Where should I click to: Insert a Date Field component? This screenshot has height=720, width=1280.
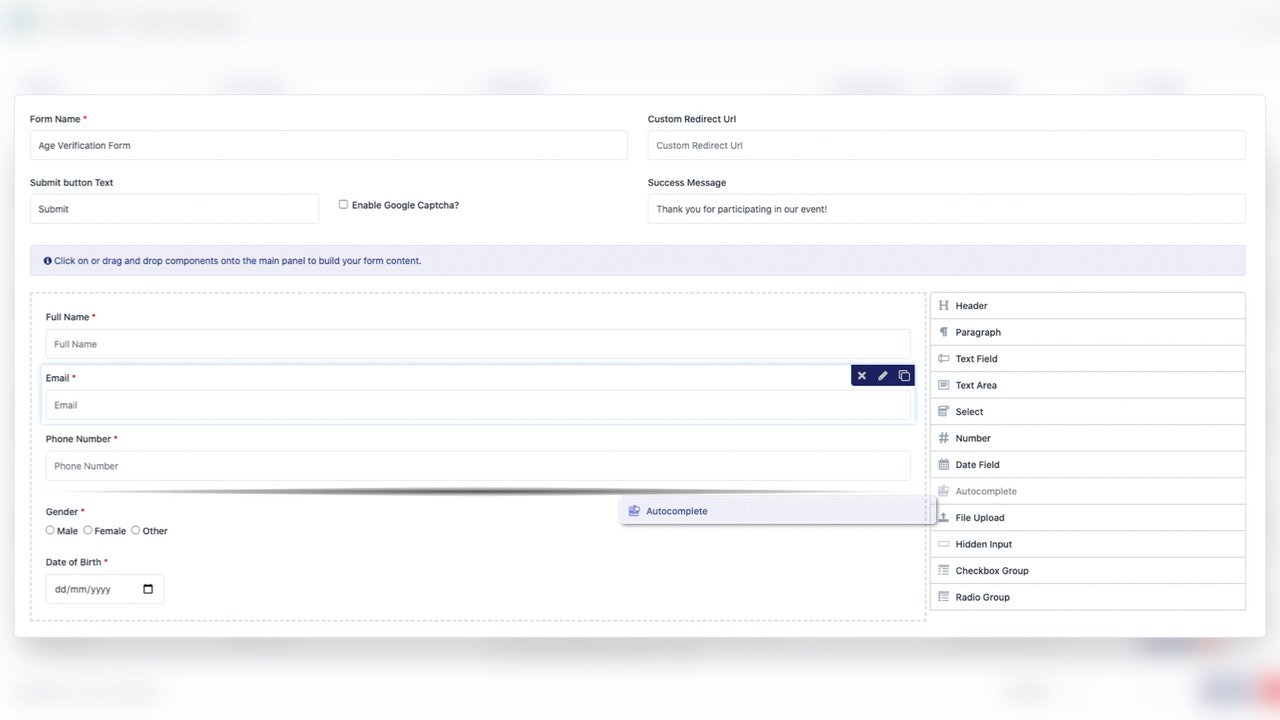coord(1087,464)
